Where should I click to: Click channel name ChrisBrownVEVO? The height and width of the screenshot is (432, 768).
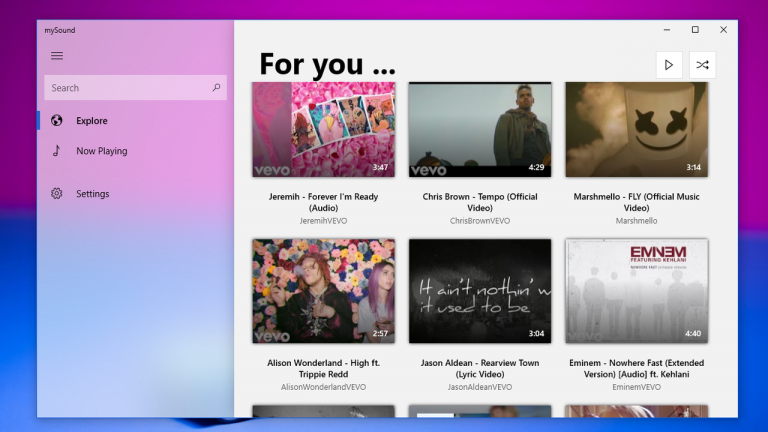[480, 221]
